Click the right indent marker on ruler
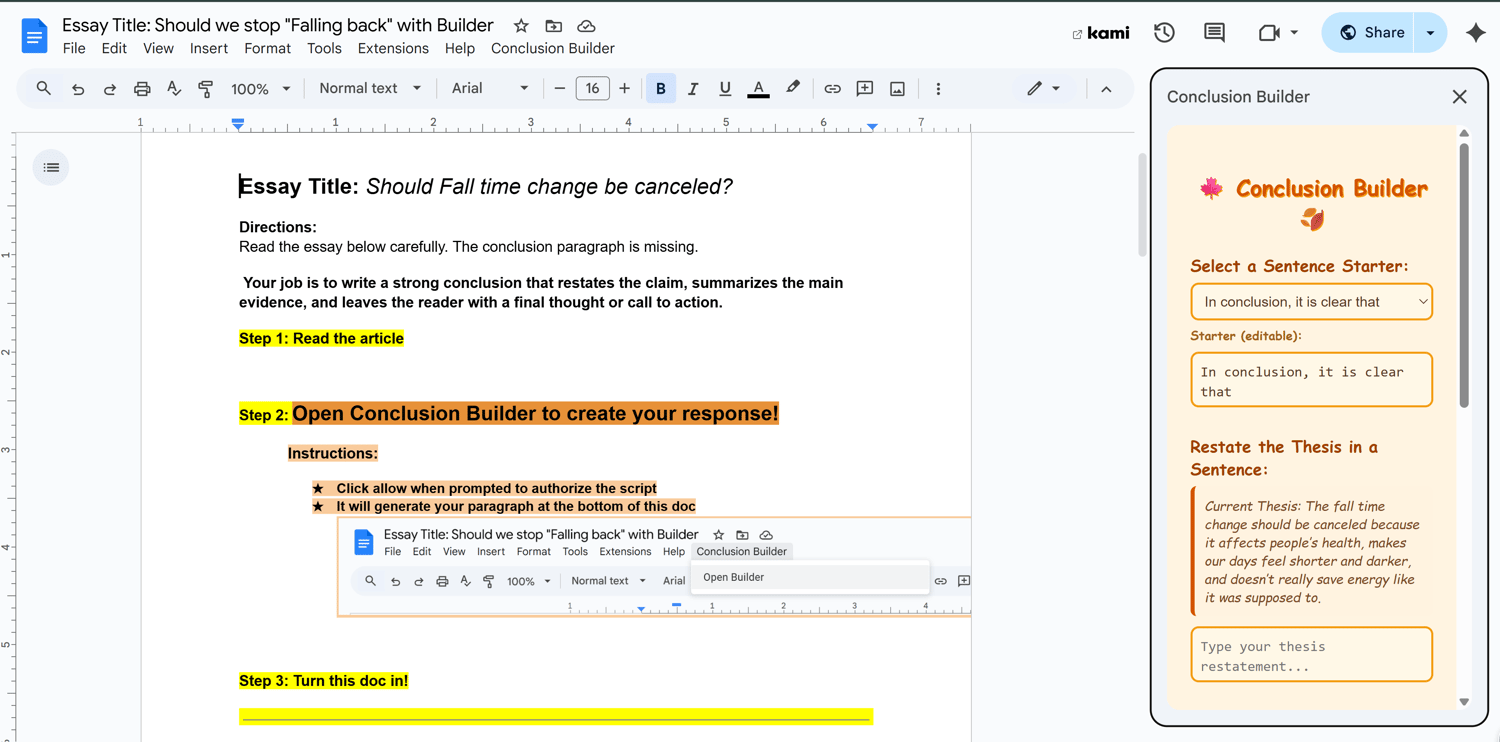This screenshot has height=742, width=1500. coord(873,126)
